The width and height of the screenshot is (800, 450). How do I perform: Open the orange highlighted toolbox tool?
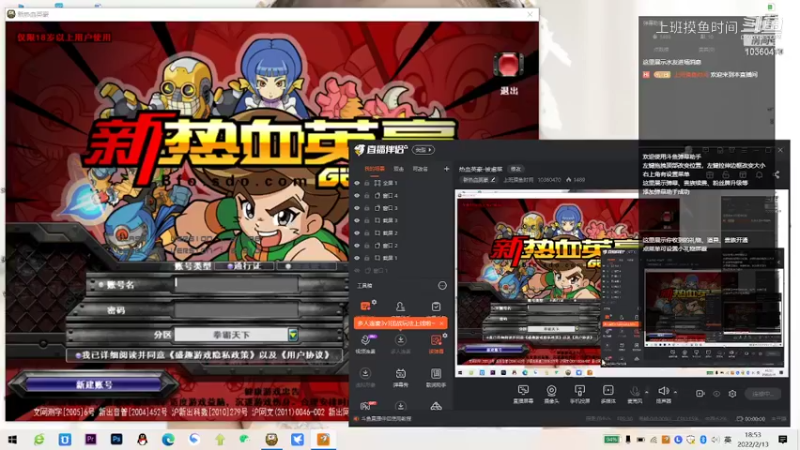coord(436,341)
